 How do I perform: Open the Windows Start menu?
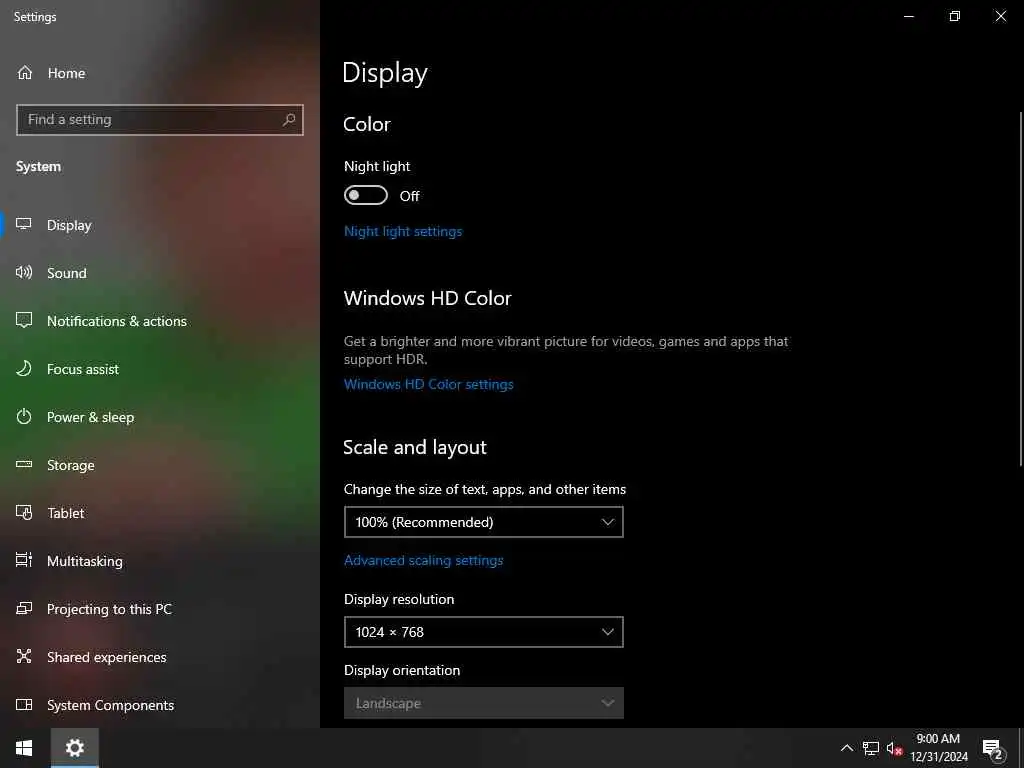(24, 748)
